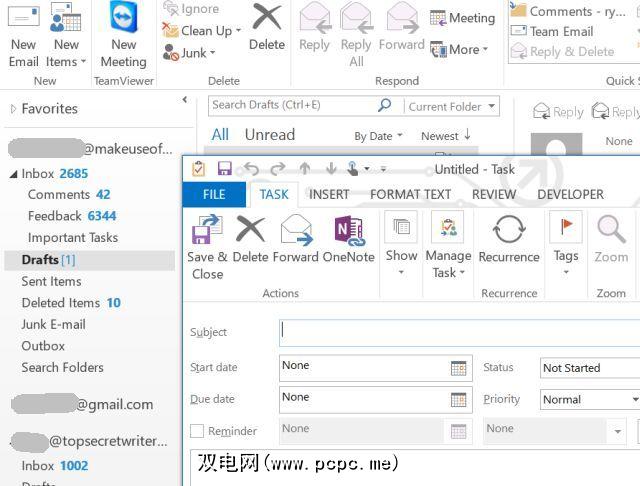
Task: Click the Save icon in Task quick access toolbar
Action: click(224, 169)
